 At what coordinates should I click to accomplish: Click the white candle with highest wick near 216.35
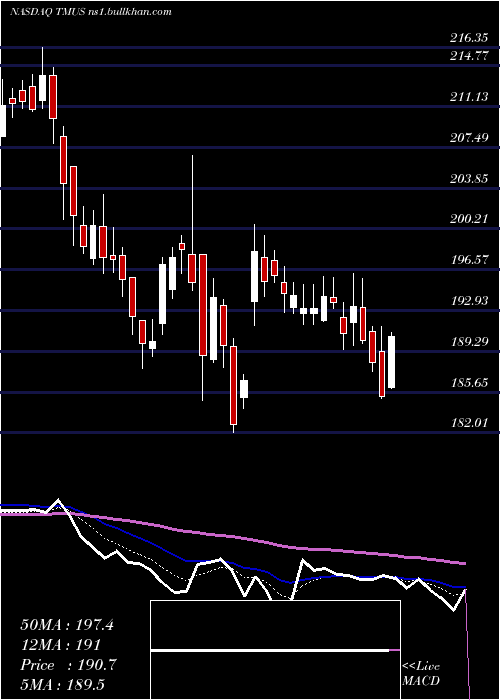tap(42, 88)
